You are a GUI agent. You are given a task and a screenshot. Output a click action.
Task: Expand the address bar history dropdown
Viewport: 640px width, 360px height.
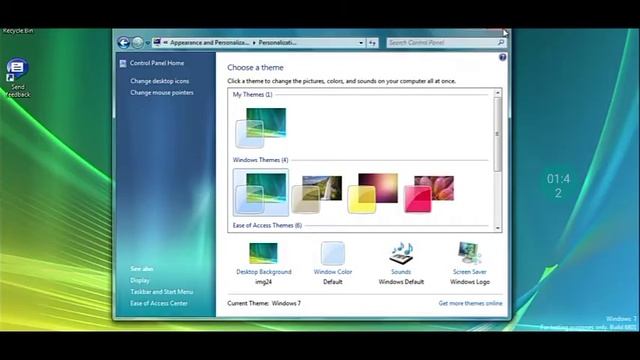pyautogui.click(x=361, y=43)
